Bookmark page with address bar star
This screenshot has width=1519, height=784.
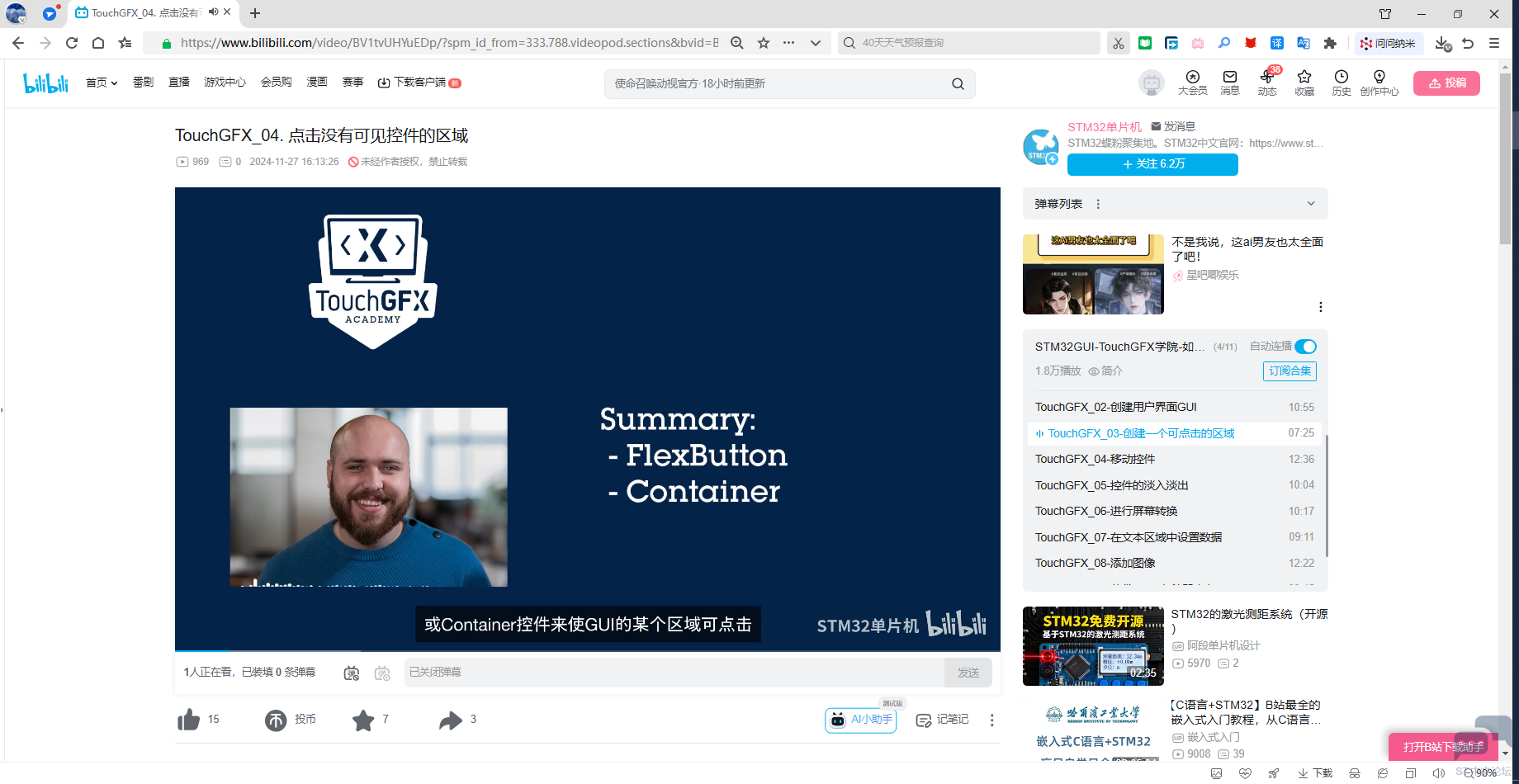[x=764, y=43]
